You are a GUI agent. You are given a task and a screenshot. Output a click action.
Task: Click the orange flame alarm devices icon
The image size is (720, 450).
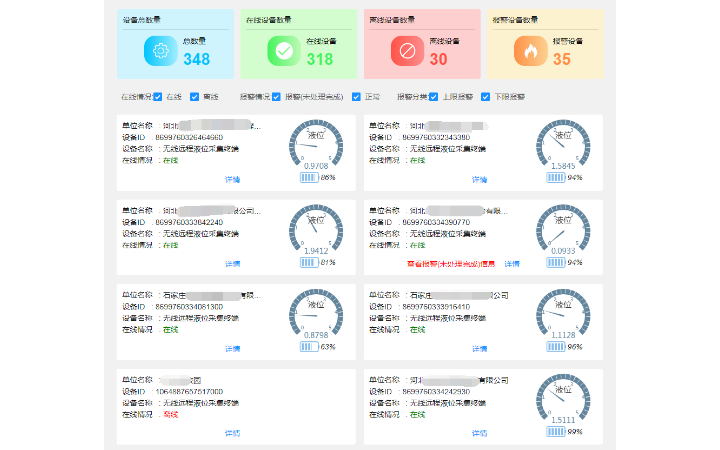click(x=530, y=51)
